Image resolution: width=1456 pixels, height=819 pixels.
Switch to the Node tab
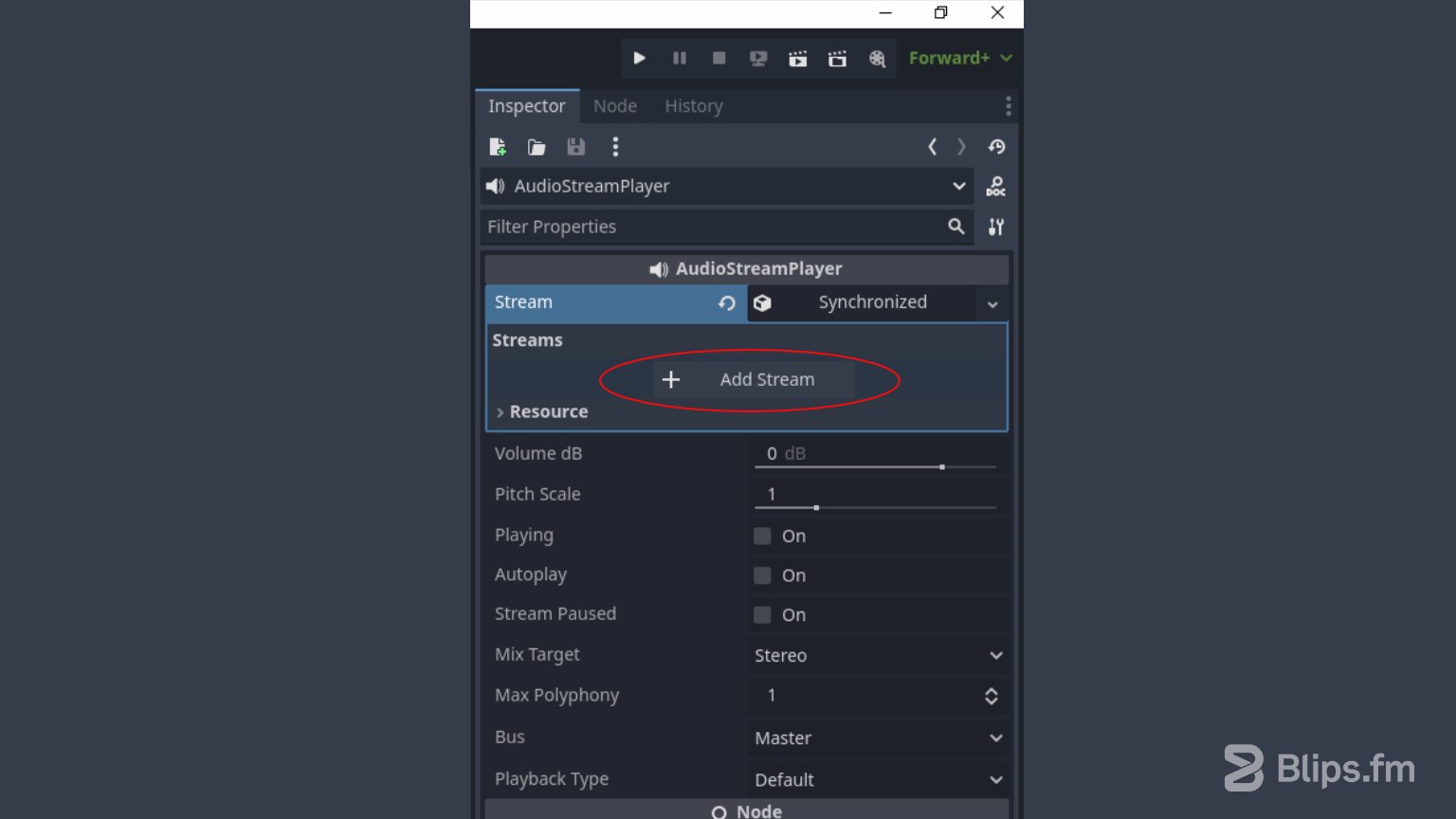tap(615, 106)
